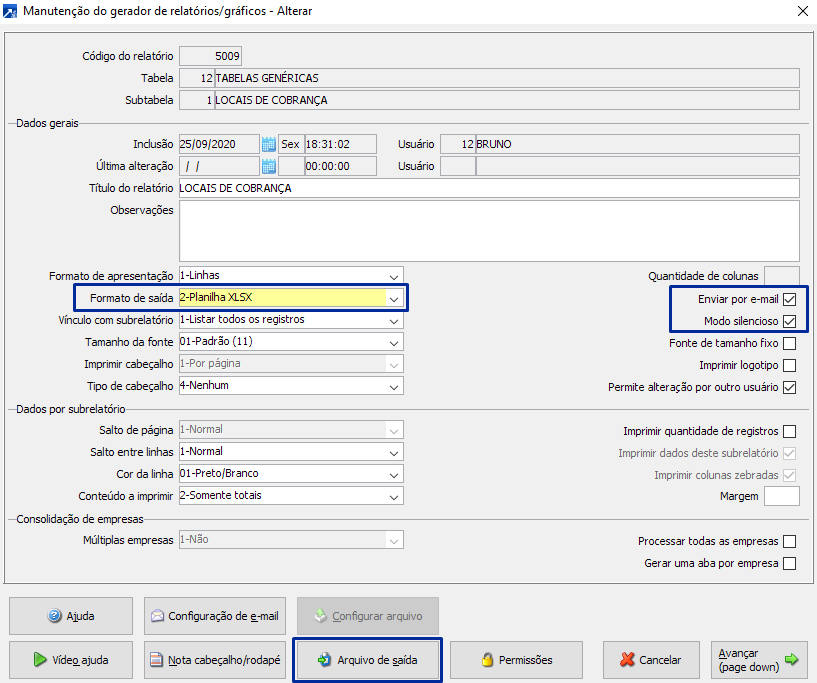
Task: Enable Fonte de tamanho fixo
Action: pyautogui.click(x=790, y=343)
